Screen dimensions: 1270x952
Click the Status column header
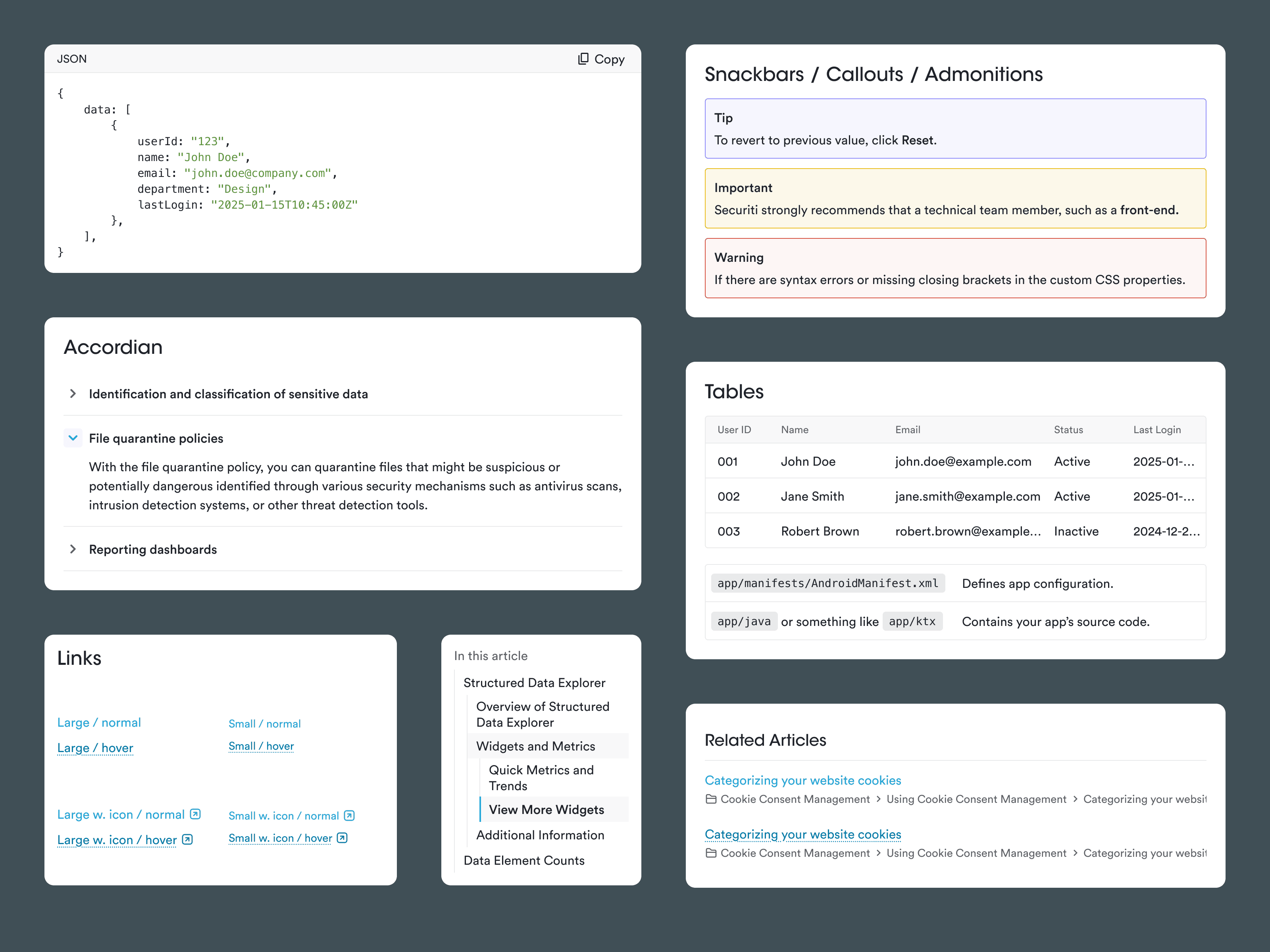(1068, 430)
